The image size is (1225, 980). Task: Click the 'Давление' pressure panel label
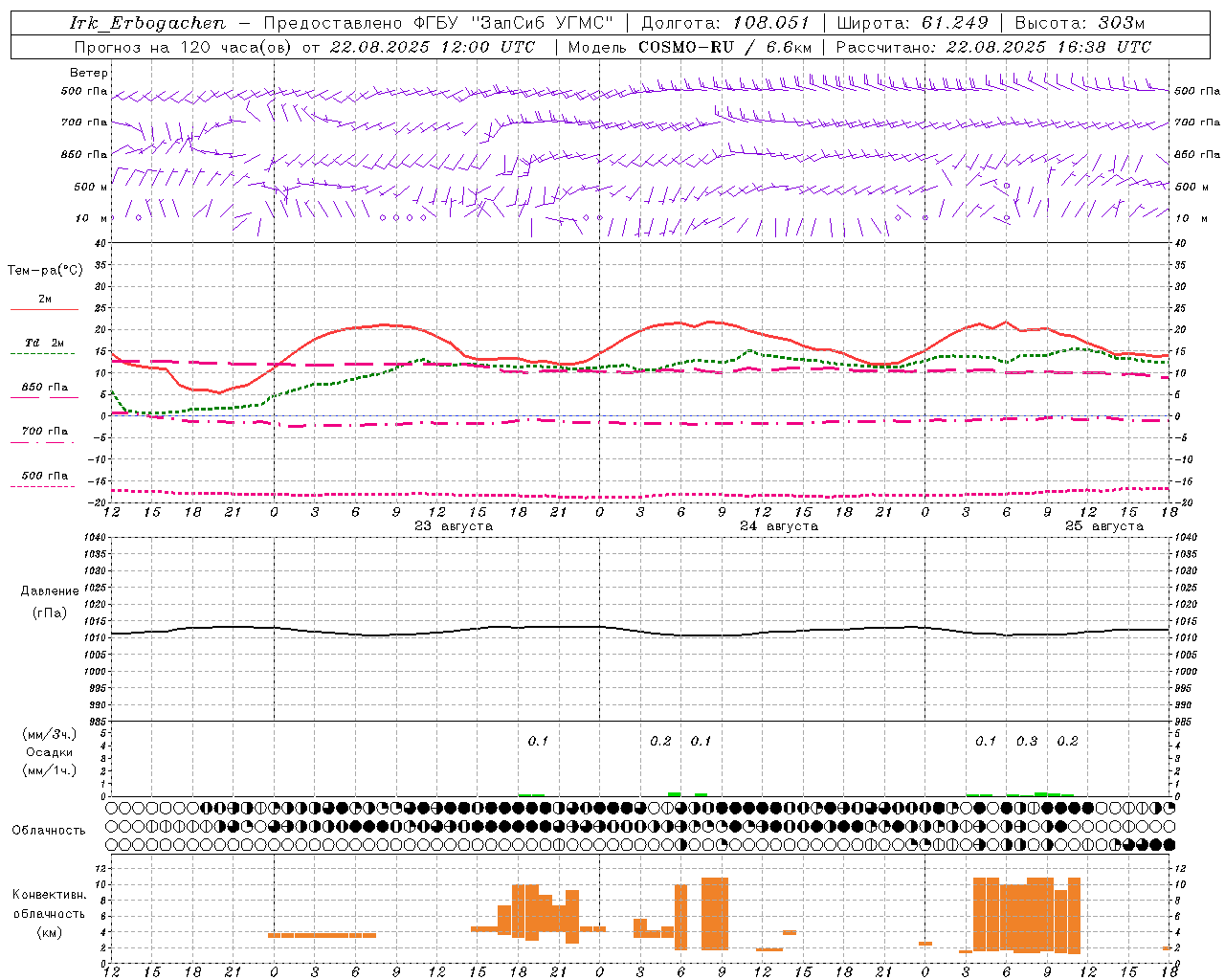49,591
